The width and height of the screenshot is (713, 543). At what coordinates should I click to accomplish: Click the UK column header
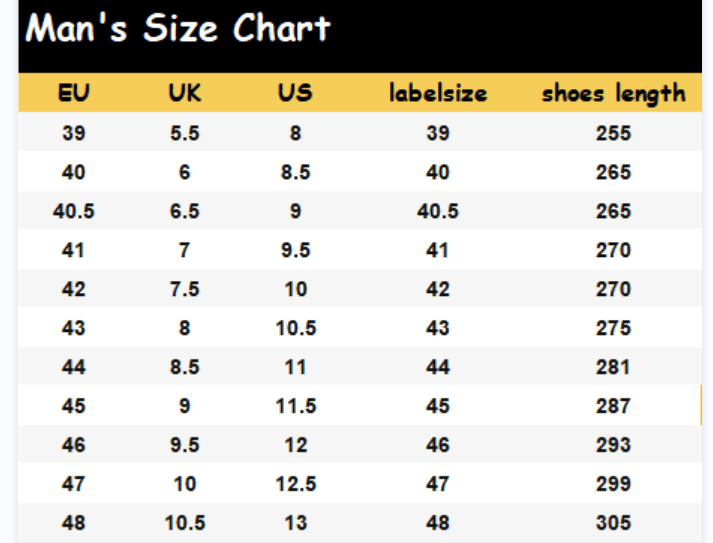184,94
